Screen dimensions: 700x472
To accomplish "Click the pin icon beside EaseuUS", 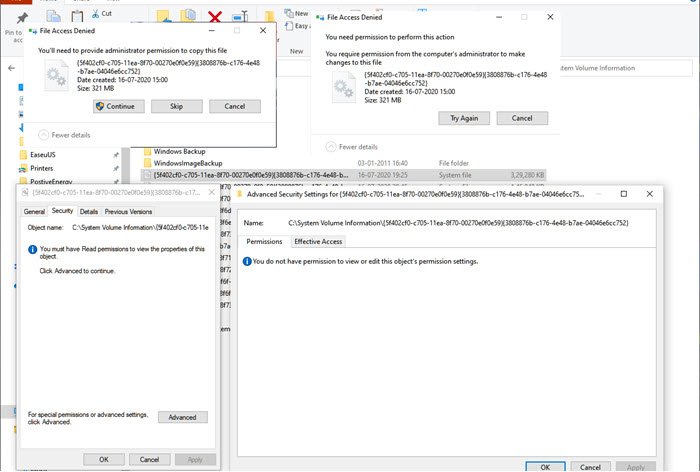I will tap(116, 155).
